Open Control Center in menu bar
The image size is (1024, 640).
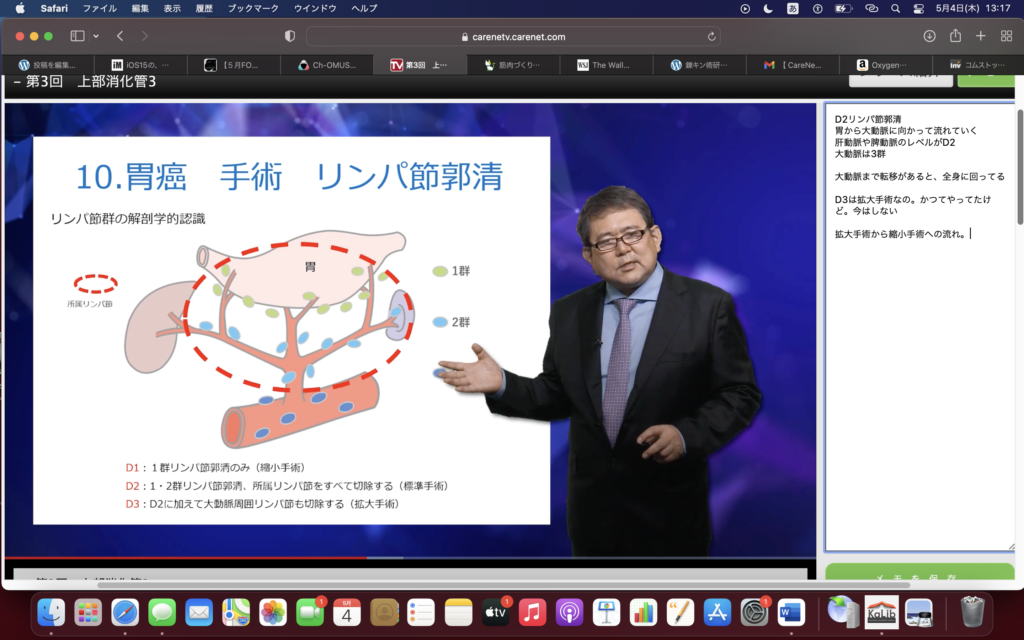click(x=919, y=8)
